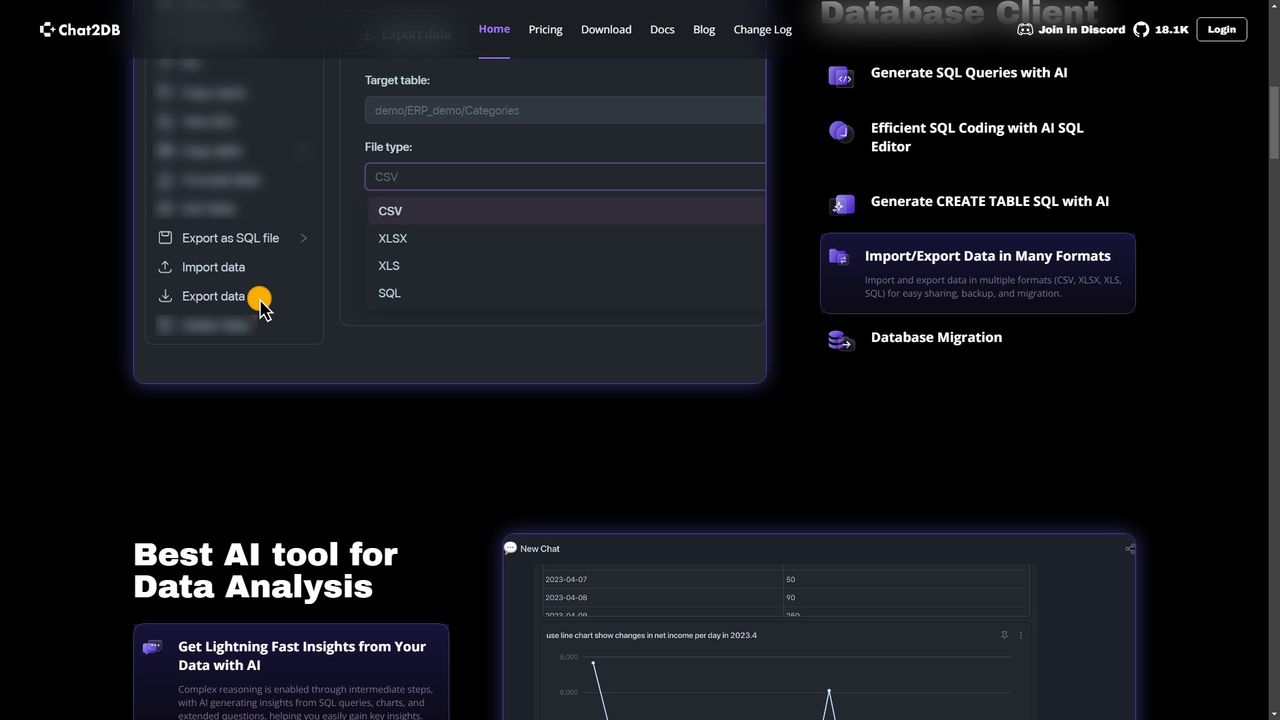Open the Discord icon in header

point(1024,29)
